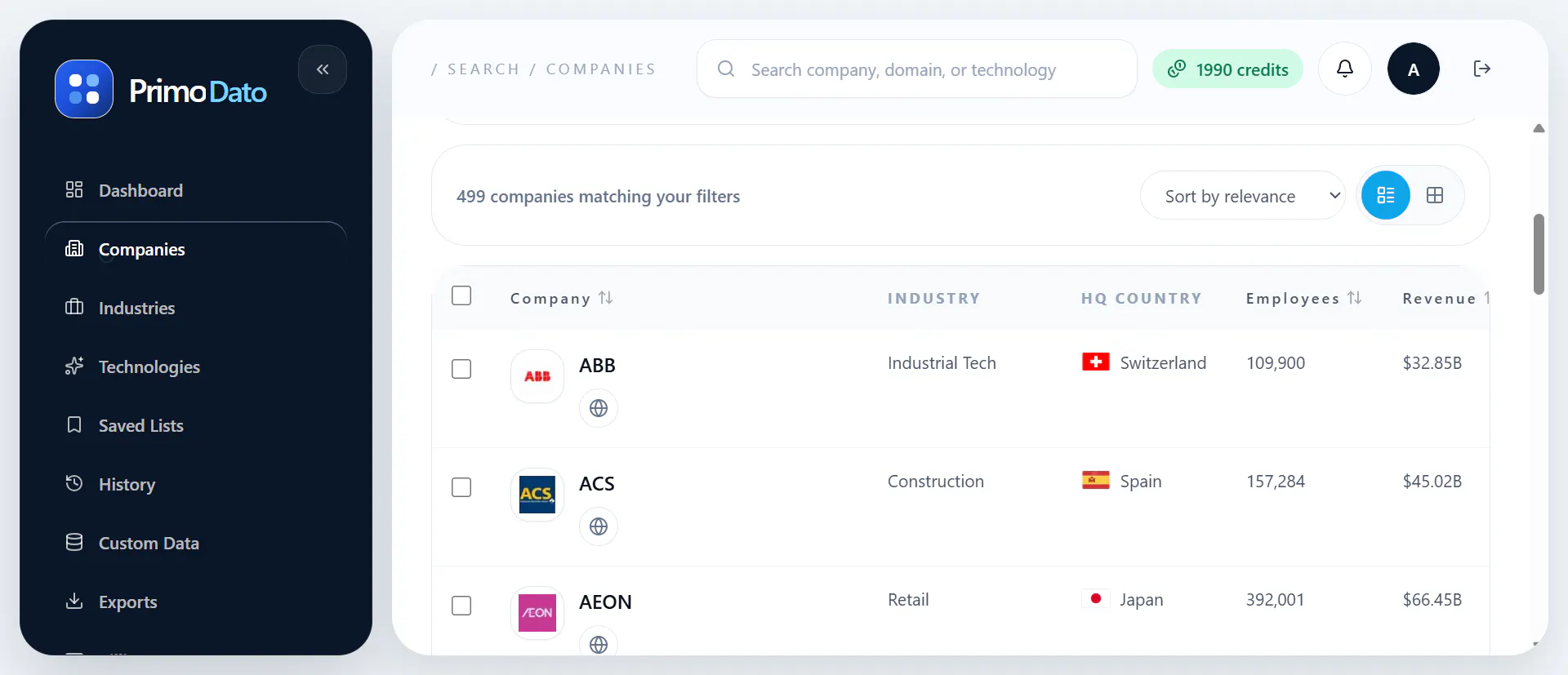Click the vertical scrollbar thumb
The width and height of the screenshot is (1568, 675).
(x=1539, y=254)
